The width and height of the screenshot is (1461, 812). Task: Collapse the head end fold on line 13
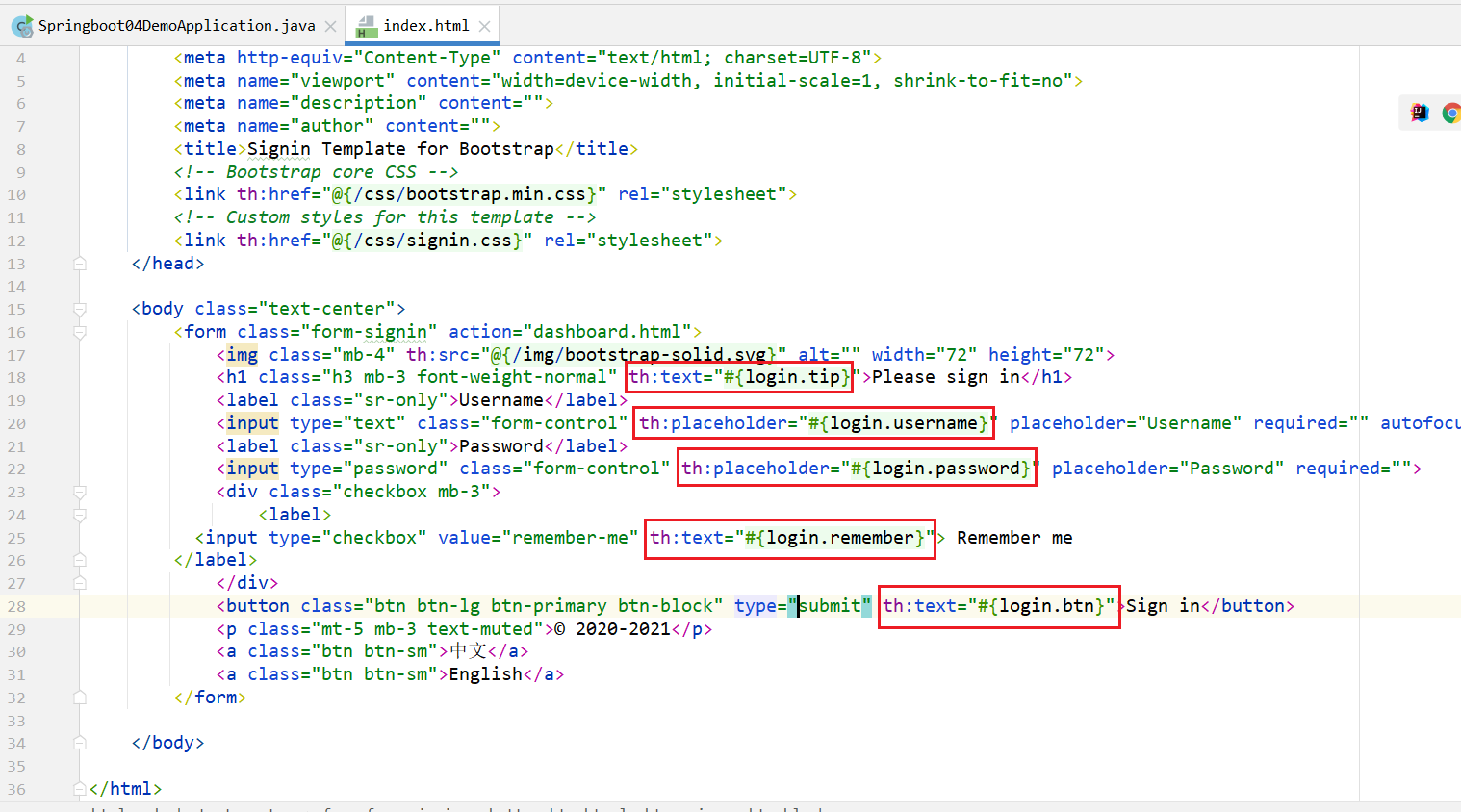(x=80, y=264)
